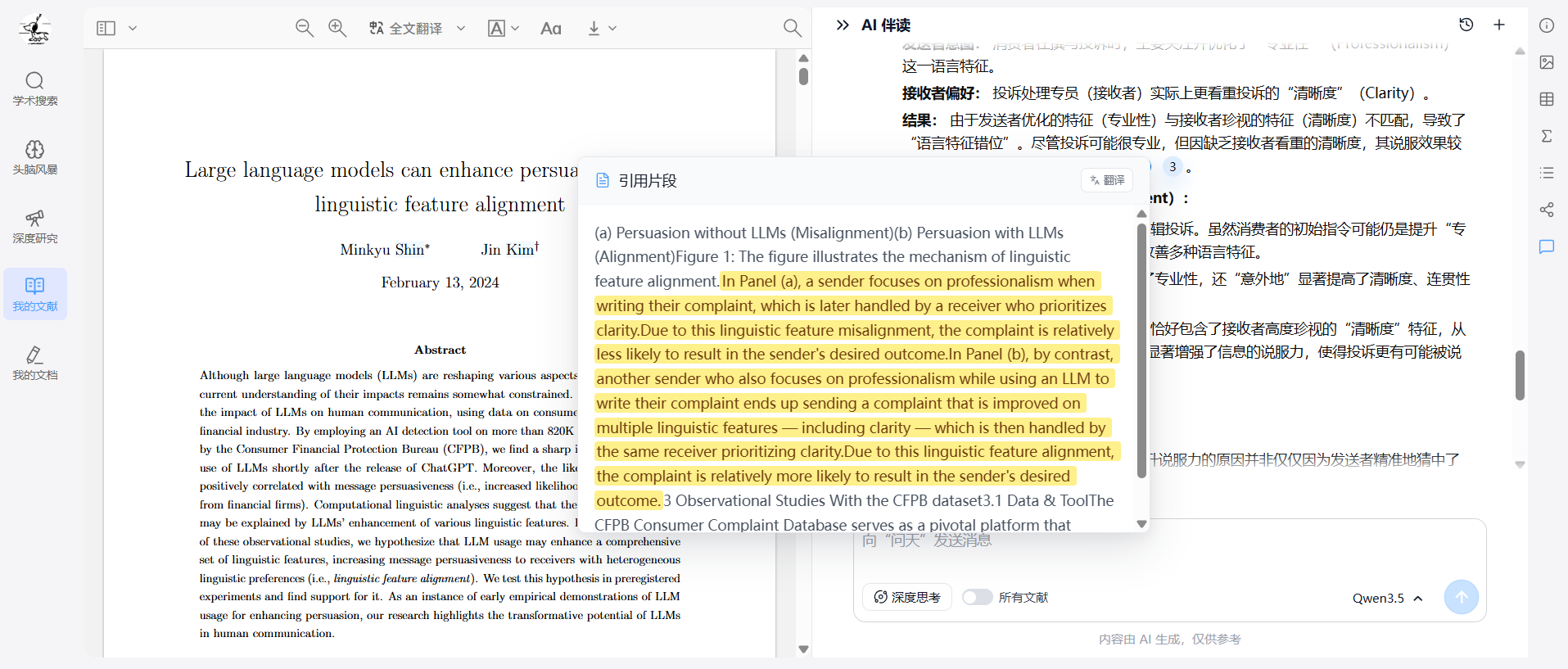
Task: Click author name Jin Kim
Action: (510, 249)
